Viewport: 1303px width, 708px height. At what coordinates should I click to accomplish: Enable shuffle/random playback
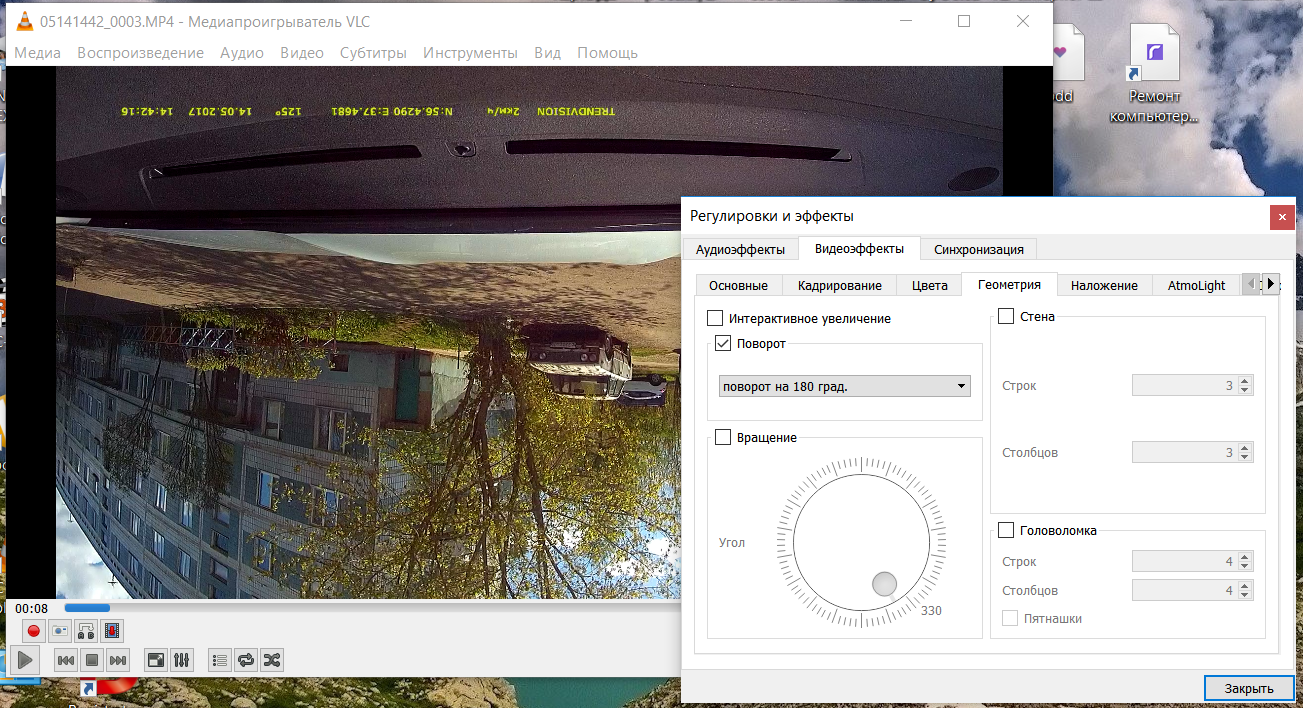pyautogui.click(x=271, y=660)
